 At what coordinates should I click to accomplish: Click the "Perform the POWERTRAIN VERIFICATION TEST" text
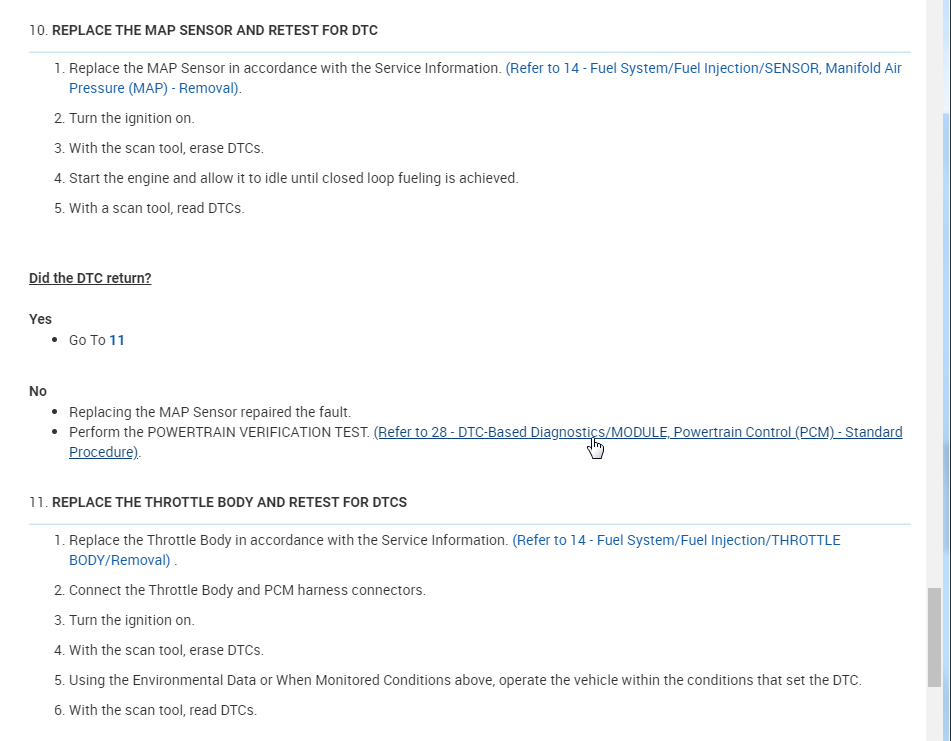(x=219, y=433)
